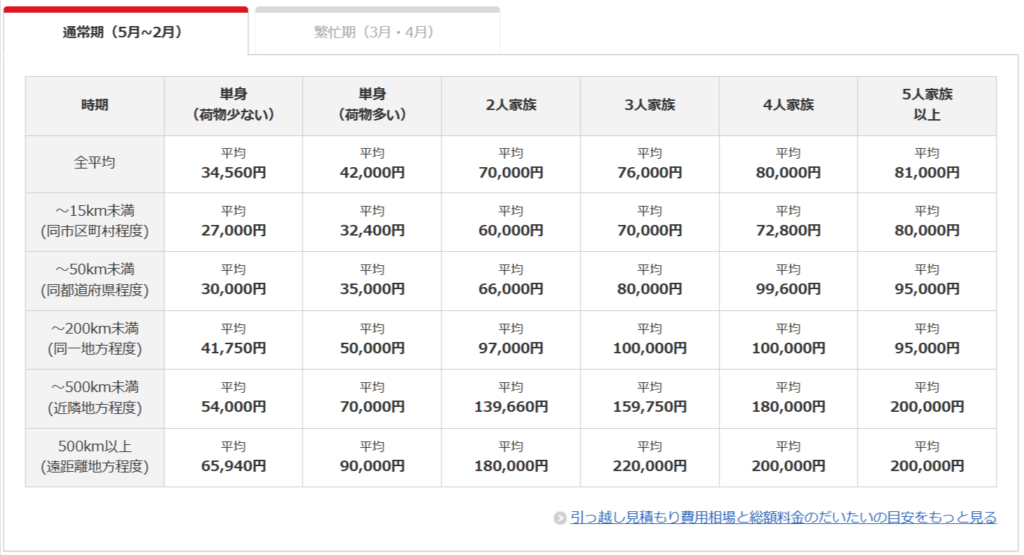1024x555 pixels.
Task: Open the 引っ越し見積もり費用相場 link
Action: point(783,517)
